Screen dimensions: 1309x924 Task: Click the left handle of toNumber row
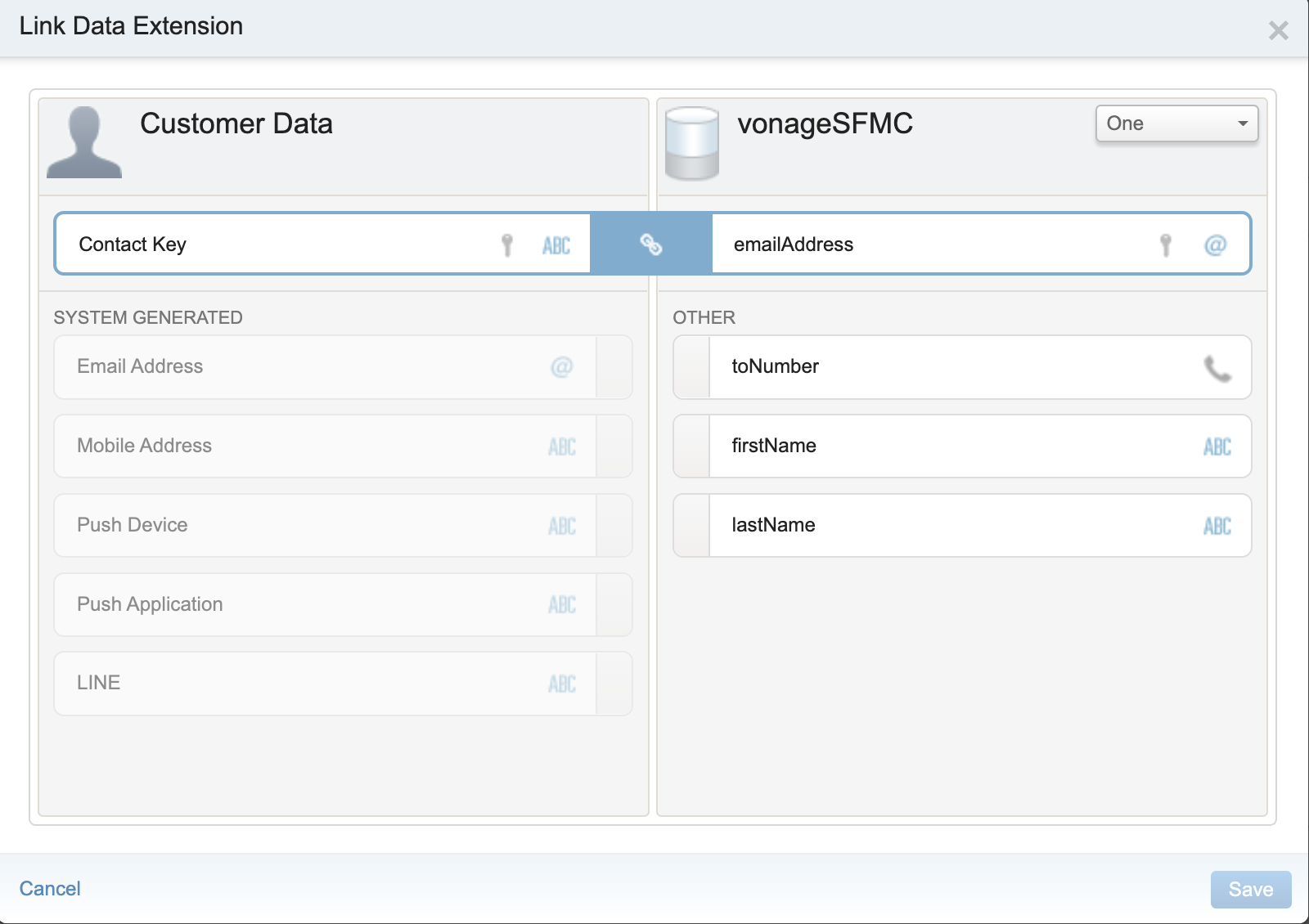click(692, 367)
